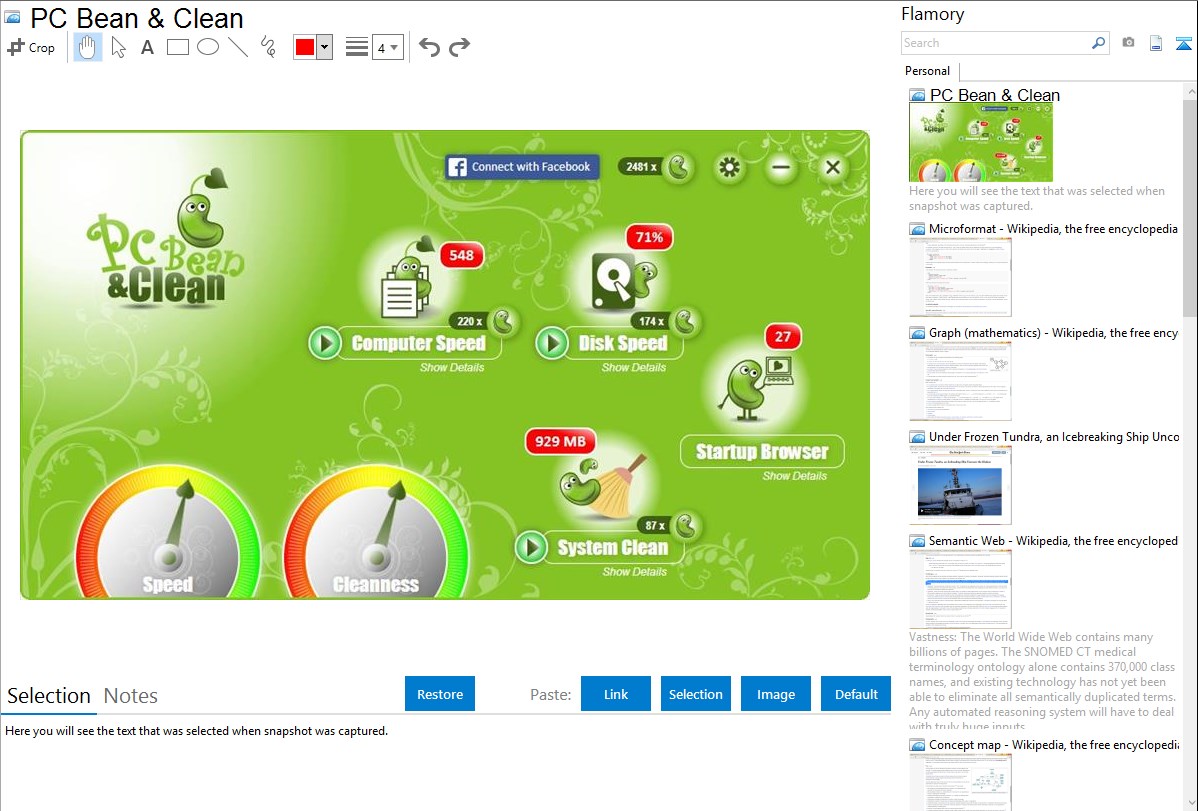
Task: Click the Startup Browser bean laptop icon
Action: click(758, 390)
